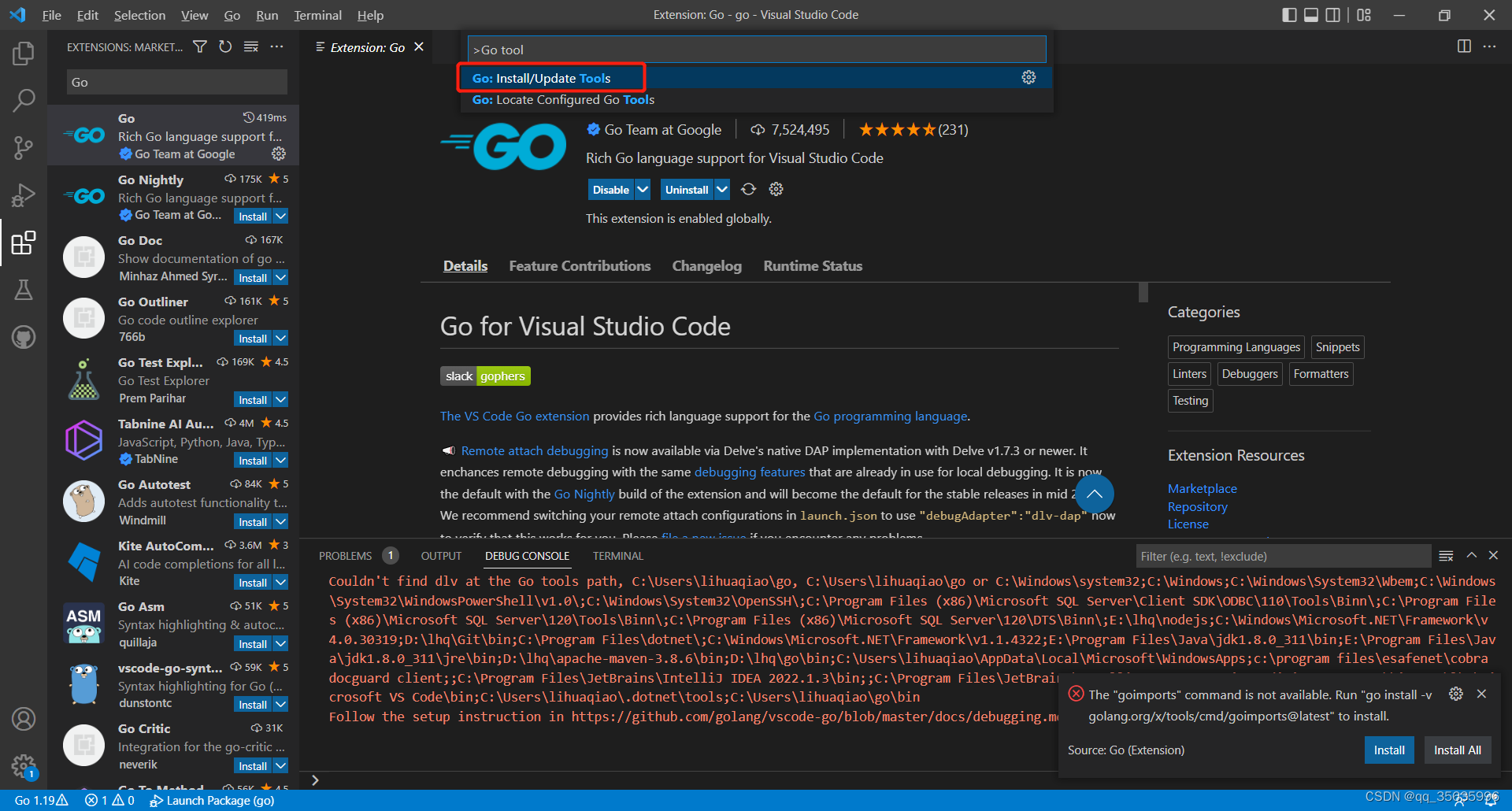Open the Terminal menu
Viewport: 1512px width, 811px height.
pyautogui.click(x=317, y=15)
